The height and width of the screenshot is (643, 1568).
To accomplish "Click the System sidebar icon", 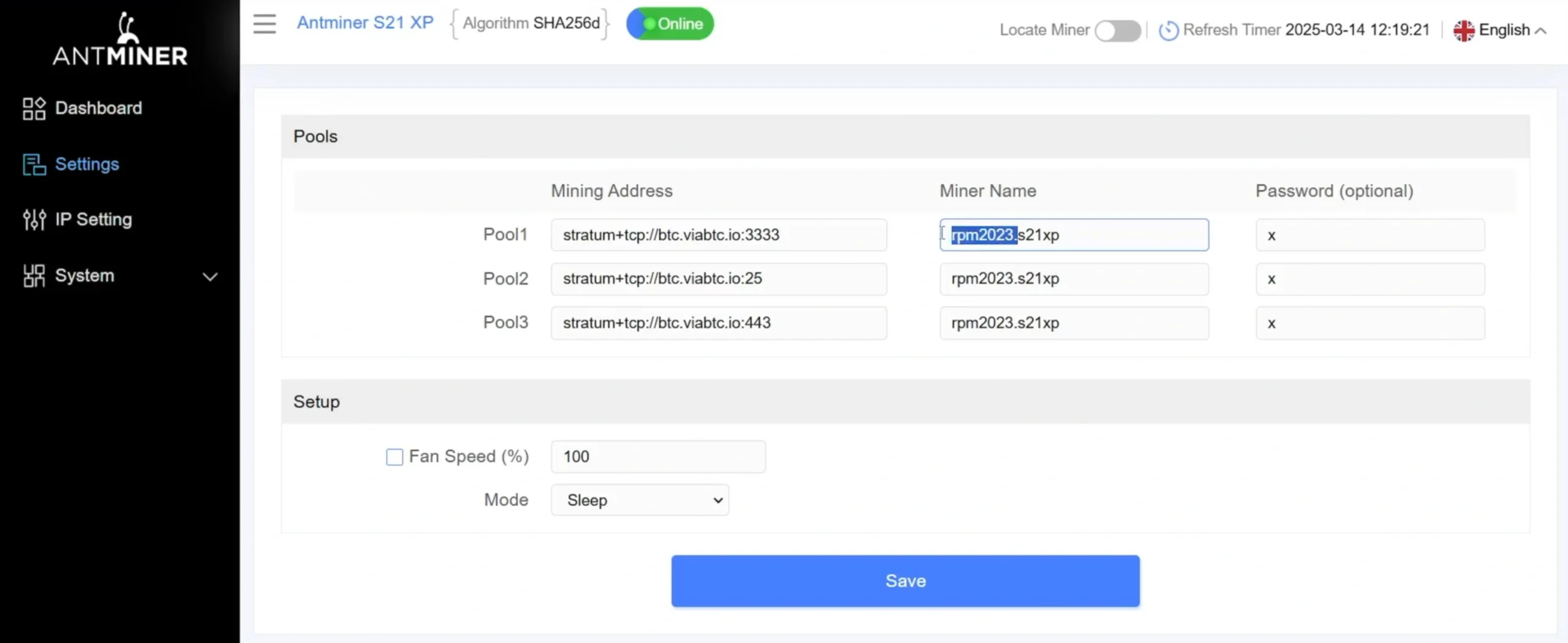I will point(34,276).
